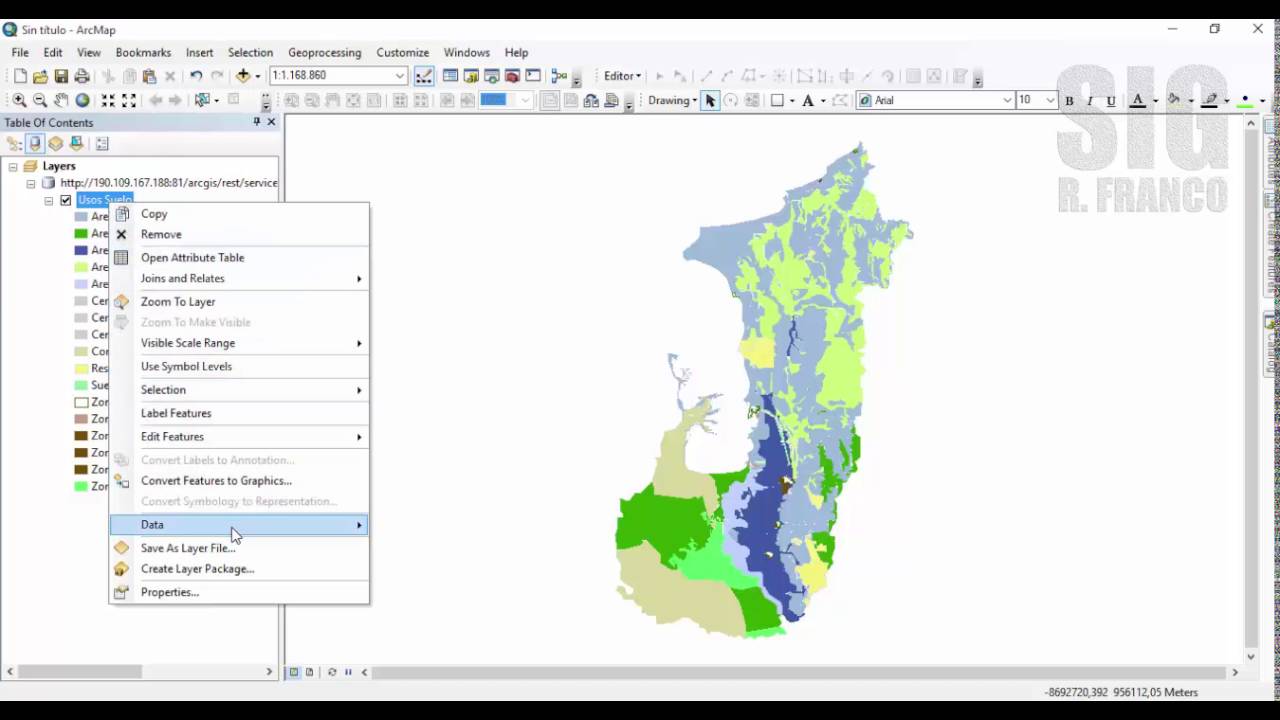
Task: Open a map document with folder icon
Action: (40, 76)
